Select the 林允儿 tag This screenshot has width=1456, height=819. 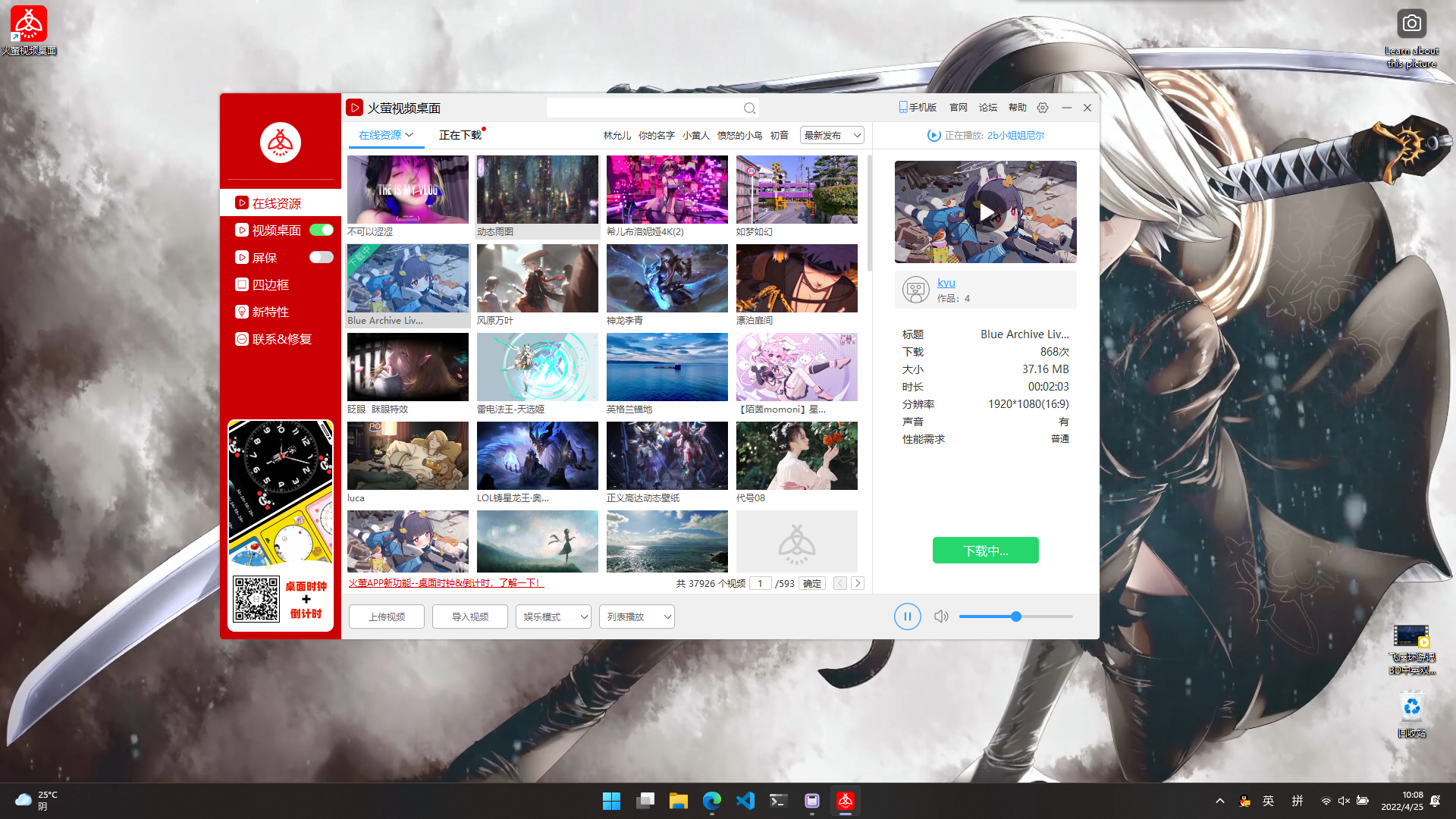[617, 136]
